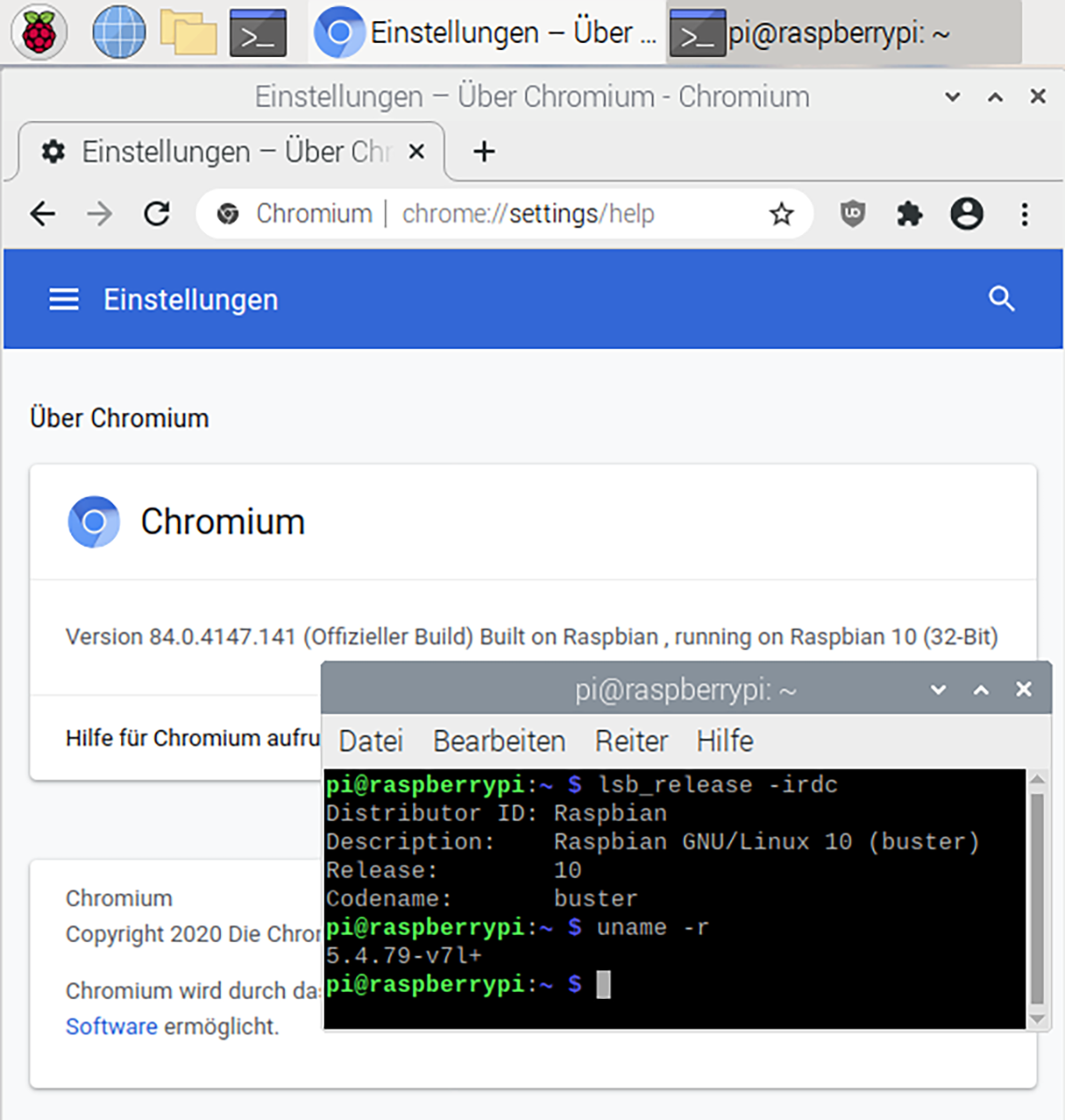Open the uBlock shield extension
Viewport: 1065px width, 1120px height.
[x=852, y=214]
